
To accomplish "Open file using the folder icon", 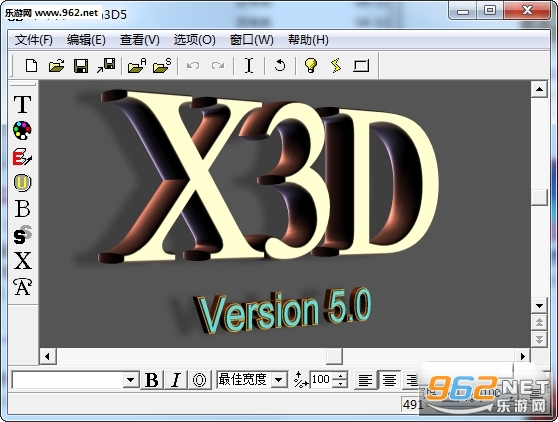I will [x=57, y=65].
